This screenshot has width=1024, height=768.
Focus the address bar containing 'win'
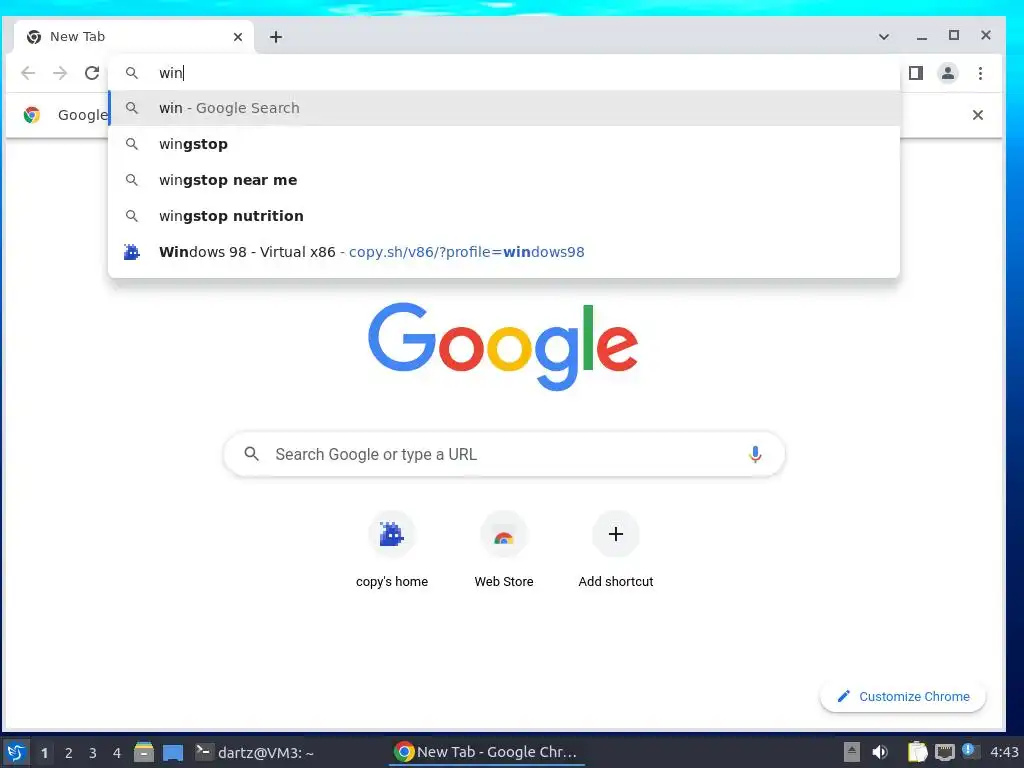[x=504, y=72]
